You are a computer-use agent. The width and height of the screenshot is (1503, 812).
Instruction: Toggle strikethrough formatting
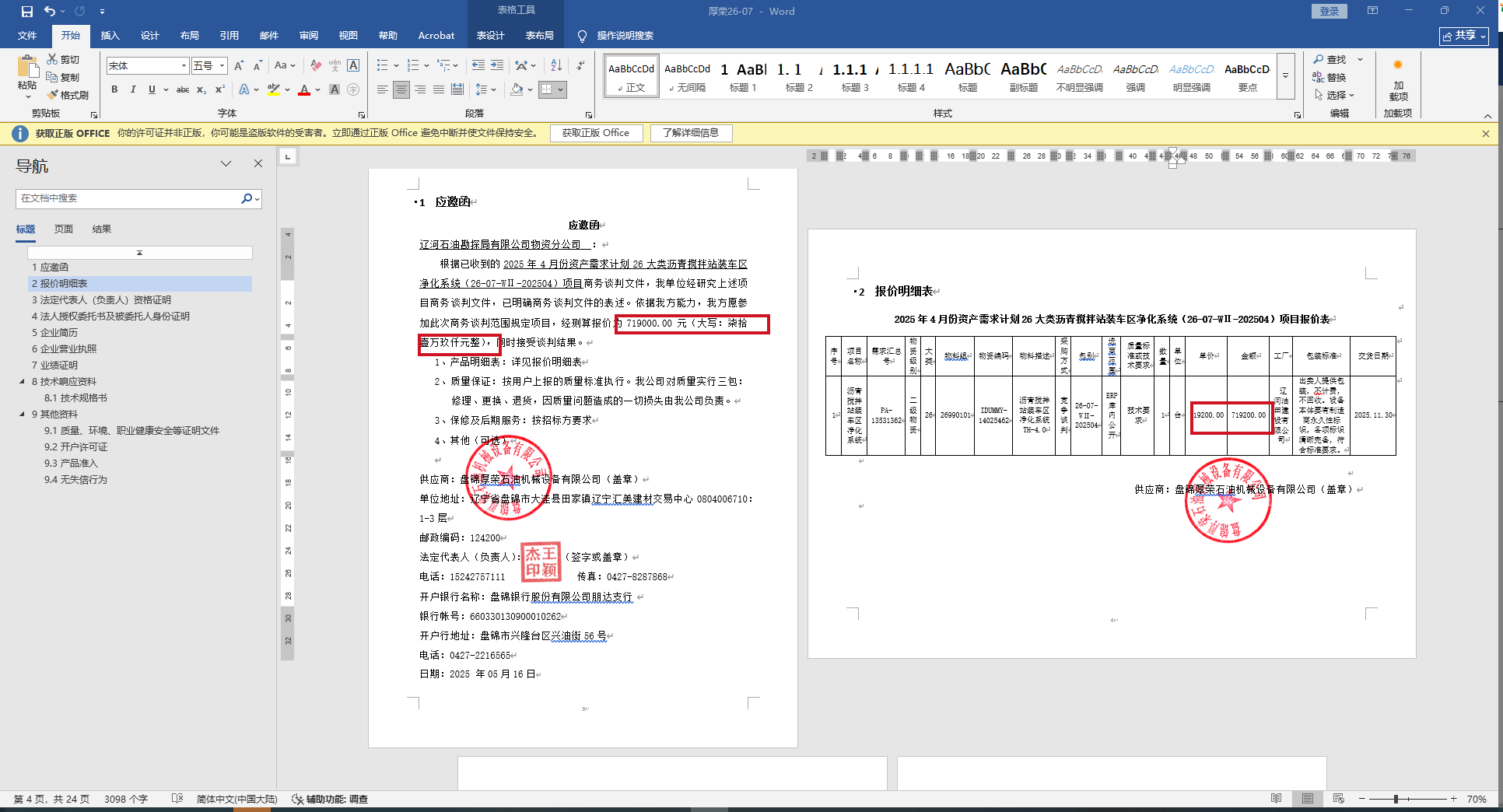[183, 89]
